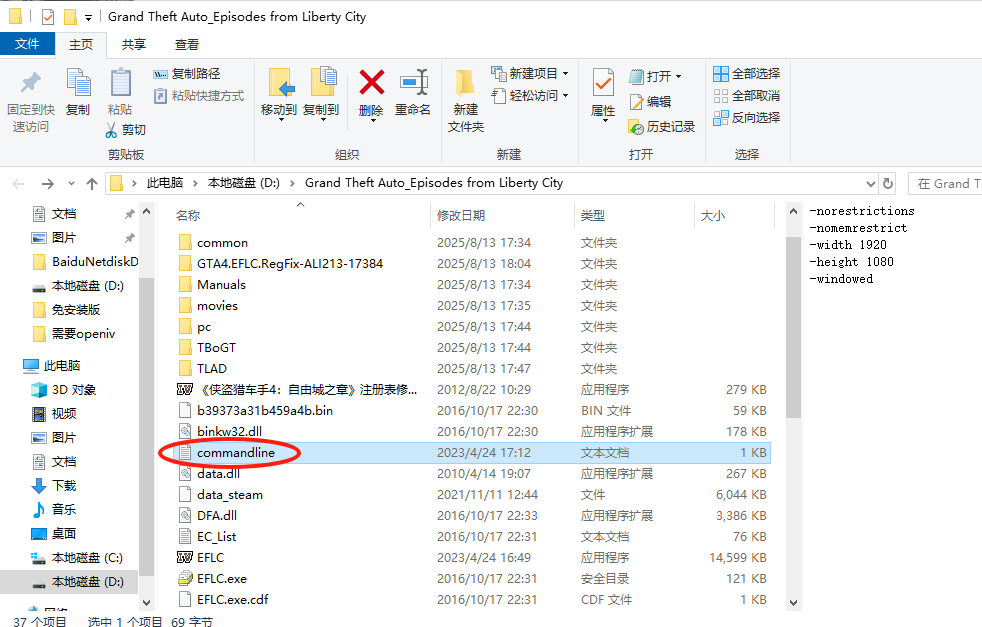Select the TLAD folder

(212, 368)
